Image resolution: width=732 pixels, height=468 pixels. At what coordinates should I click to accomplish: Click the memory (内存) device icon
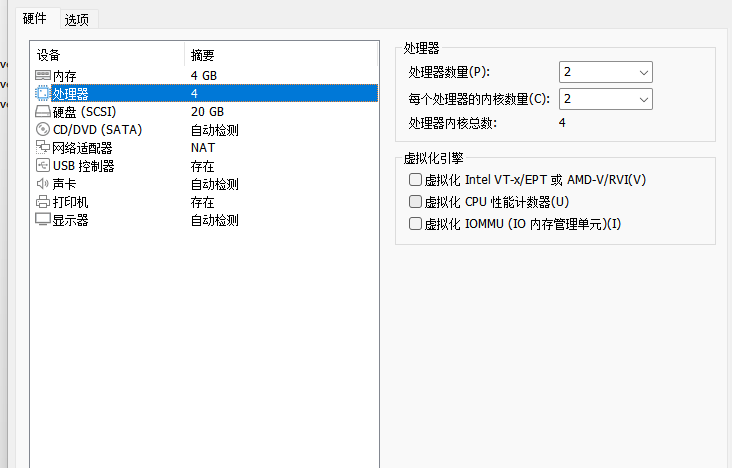pyautogui.click(x=43, y=75)
